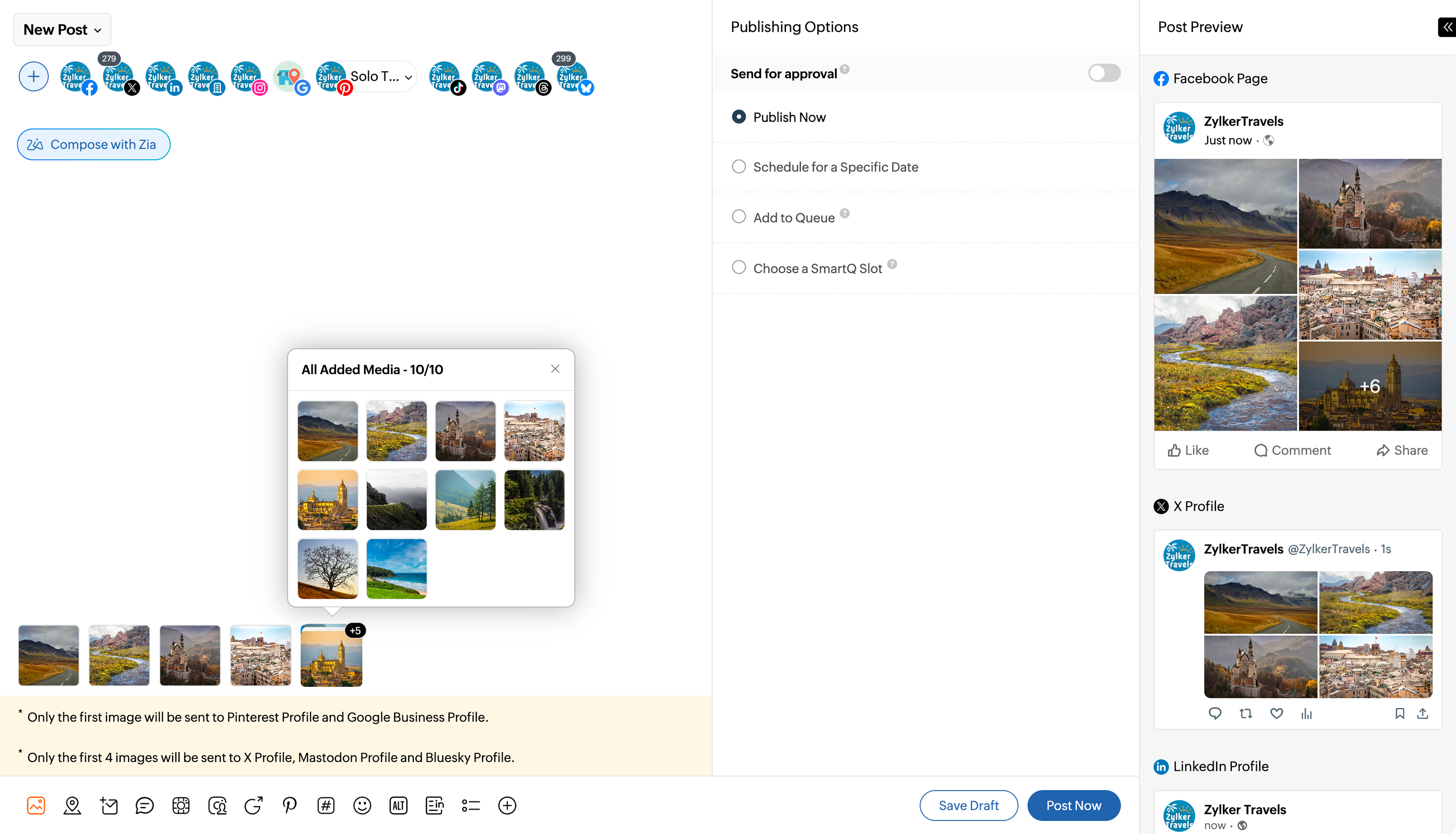This screenshot has width=1456, height=834.
Task: Click the Compose with Zia button
Action: tap(93, 144)
